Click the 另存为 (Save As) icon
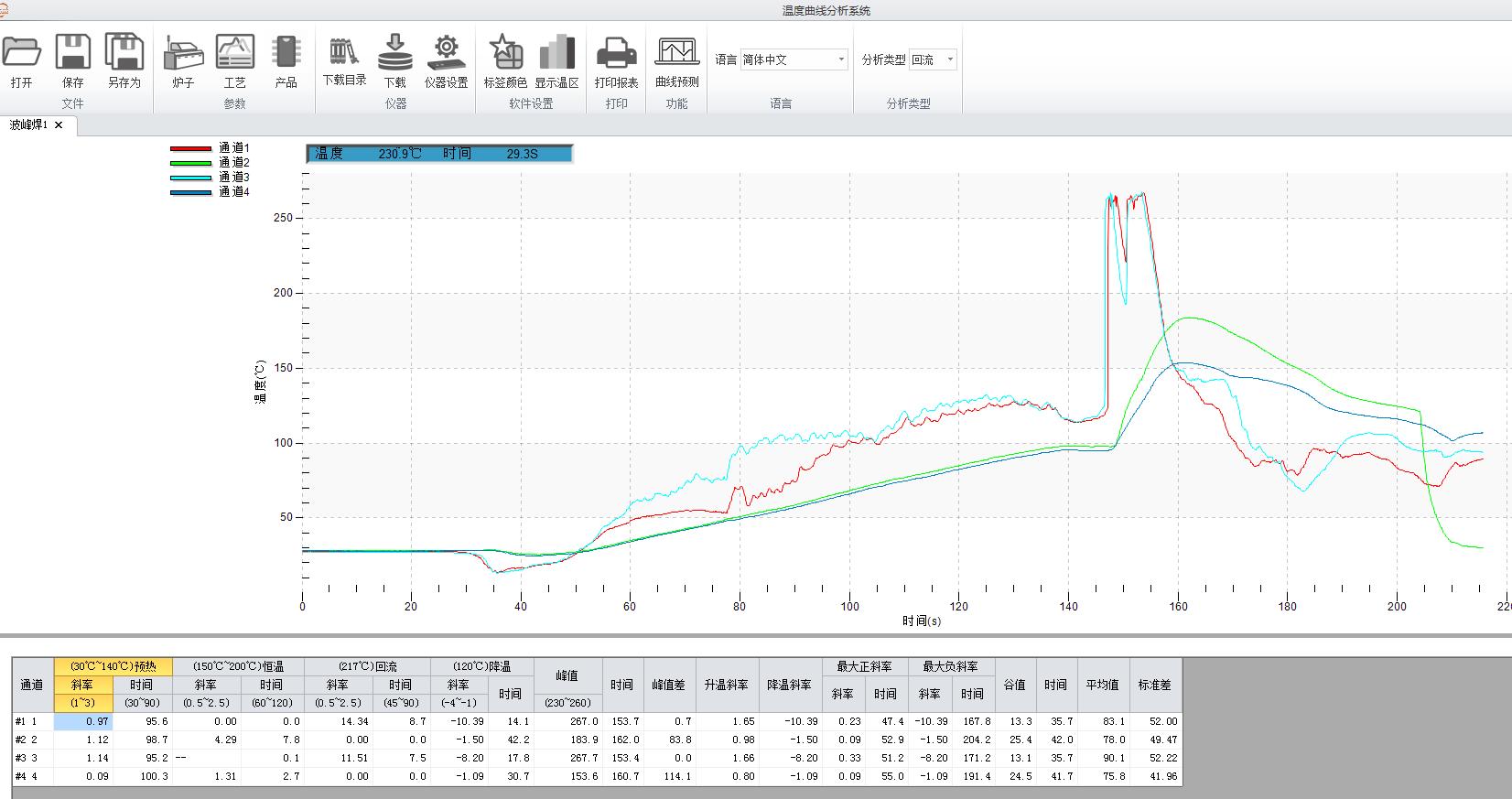Image resolution: width=1512 pixels, height=799 pixels. 124,53
